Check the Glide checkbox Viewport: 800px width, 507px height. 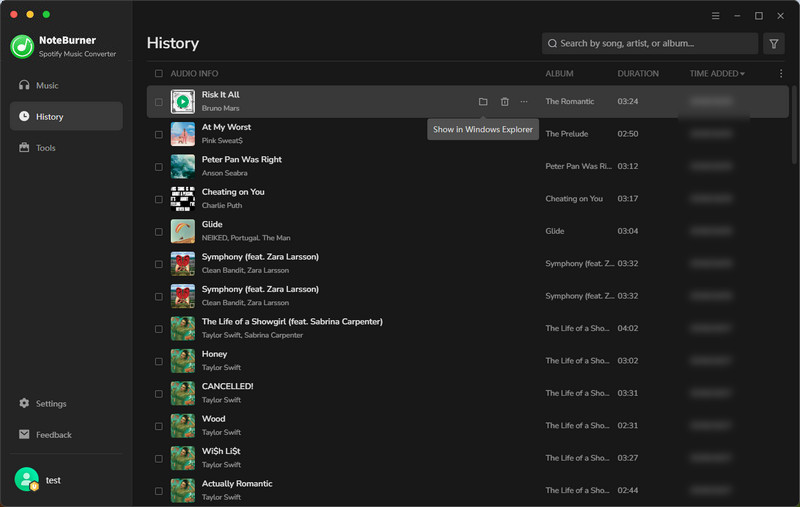tap(159, 232)
